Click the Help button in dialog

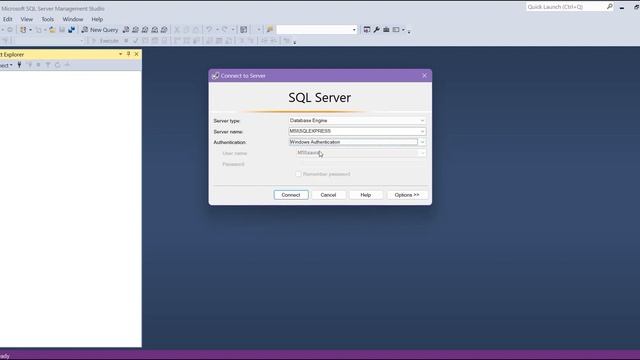point(366,195)
